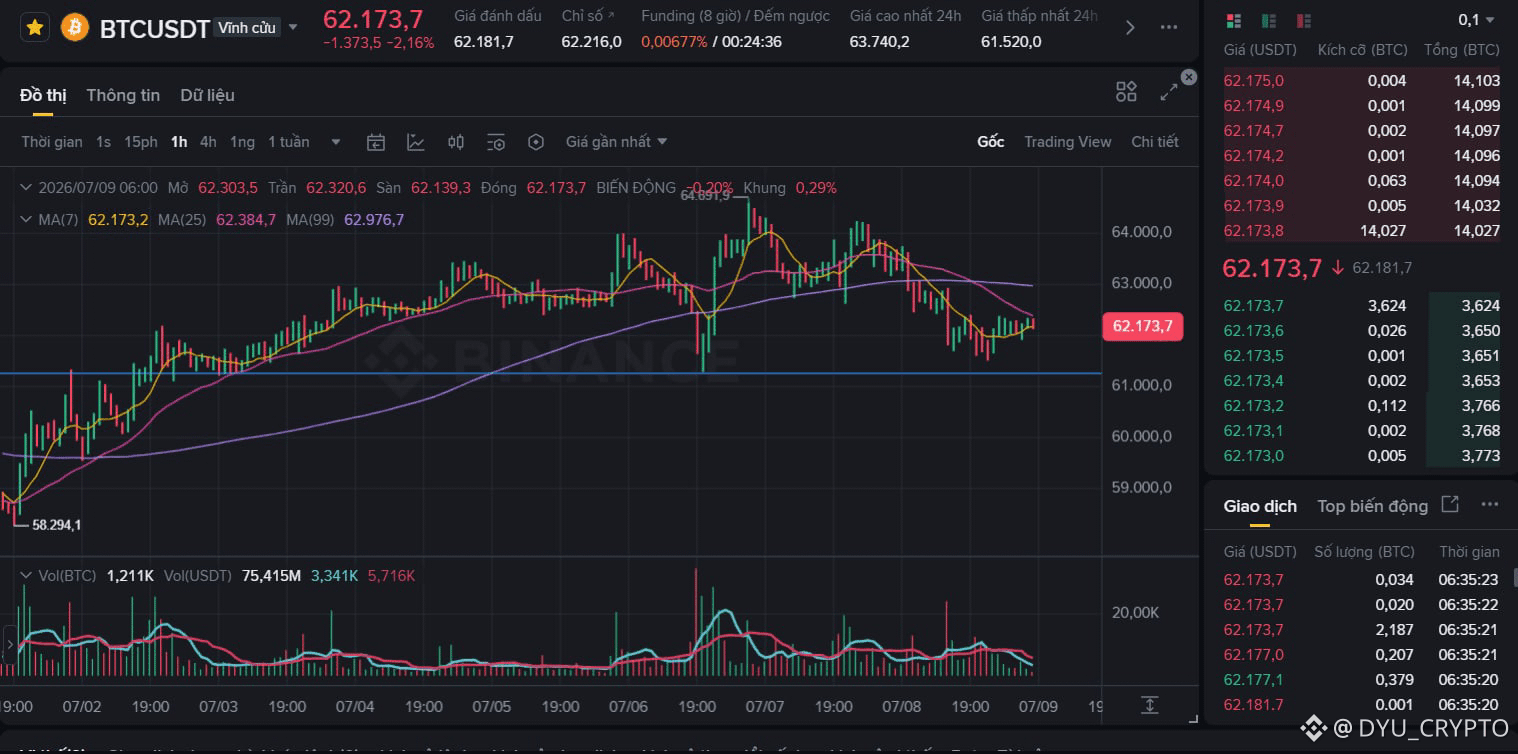This screenshot has height=754, width=1518.
Task: Switch to the Thông tin tab
Action: [123, 95]
